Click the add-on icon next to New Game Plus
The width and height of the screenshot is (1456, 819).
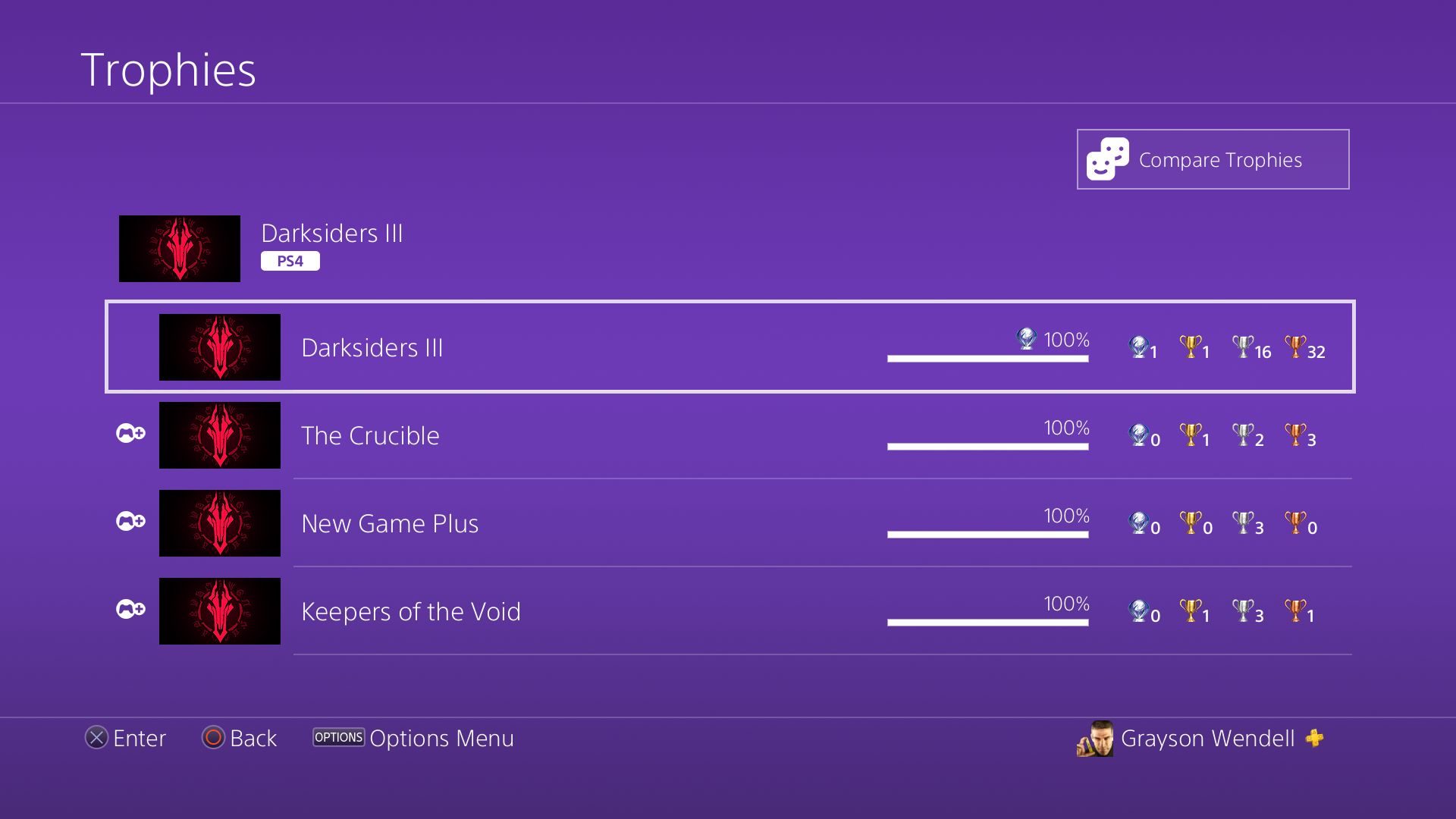tap(130, 522)
